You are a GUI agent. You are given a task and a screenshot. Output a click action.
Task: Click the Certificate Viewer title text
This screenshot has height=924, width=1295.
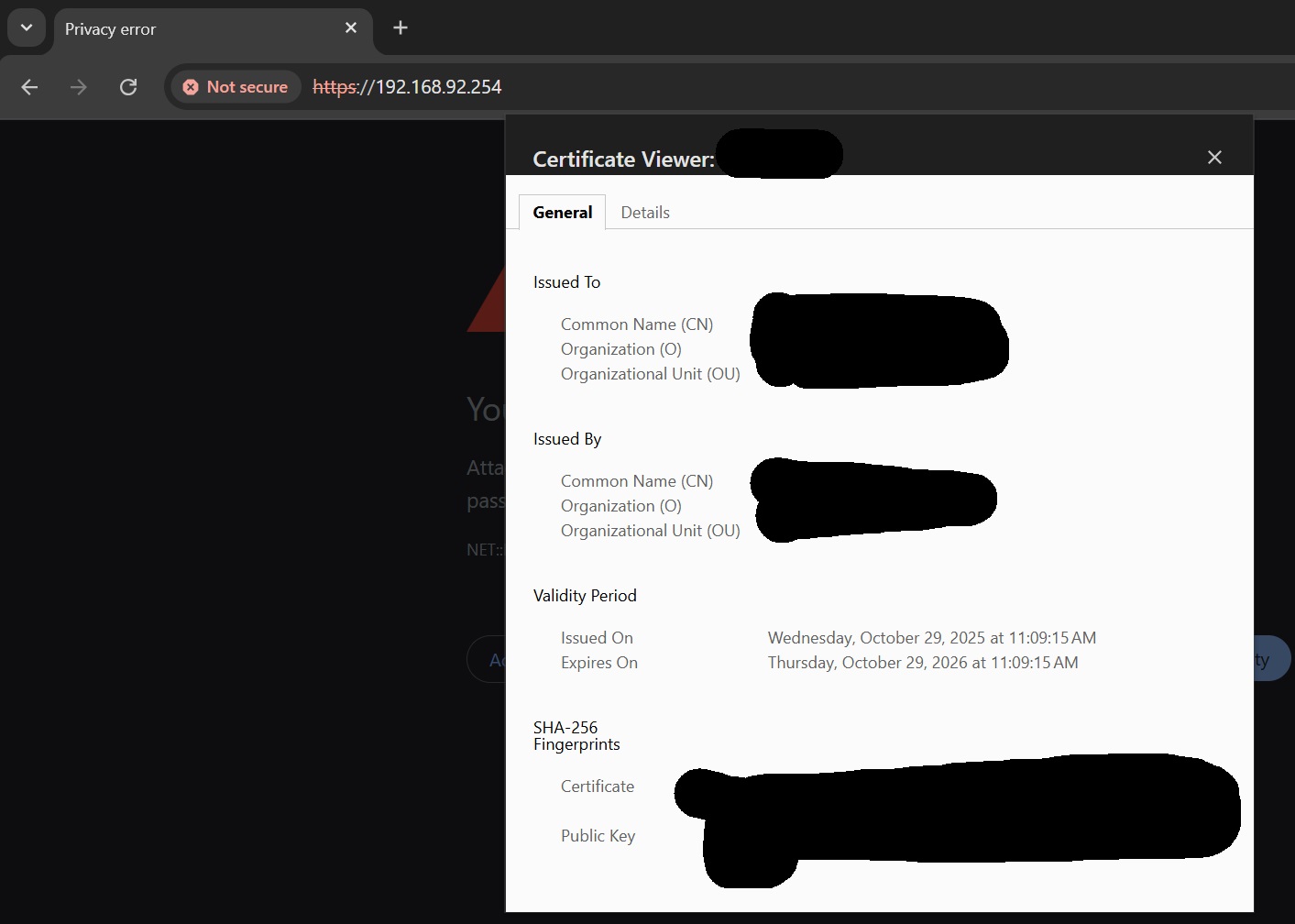coord(623,159)
